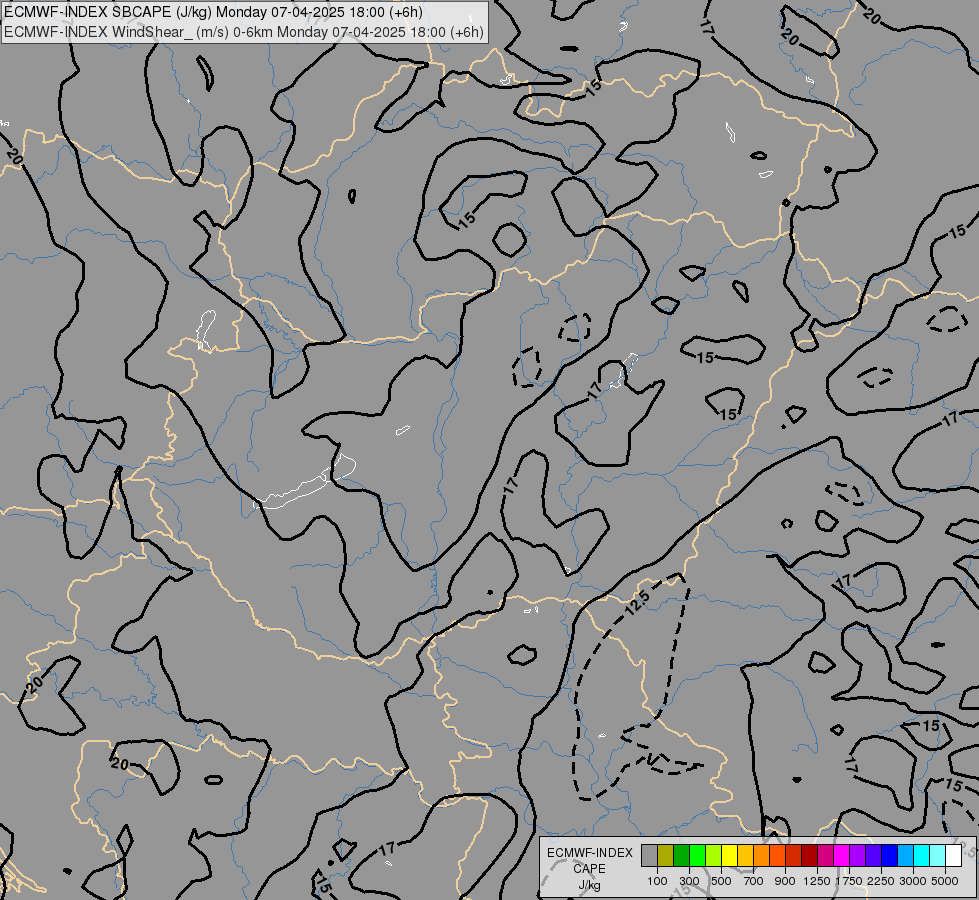Select the dark green CAPE legend swatch
Image resolution: width=979 pixels, height=900 pixels.
(681, 855)
